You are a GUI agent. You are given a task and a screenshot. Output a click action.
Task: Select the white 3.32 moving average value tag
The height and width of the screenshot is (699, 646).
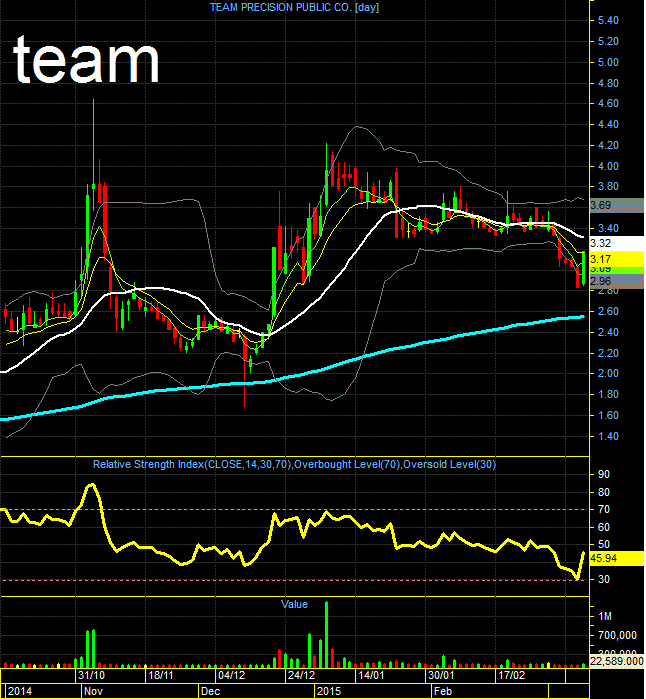click(x=617, y=243)
